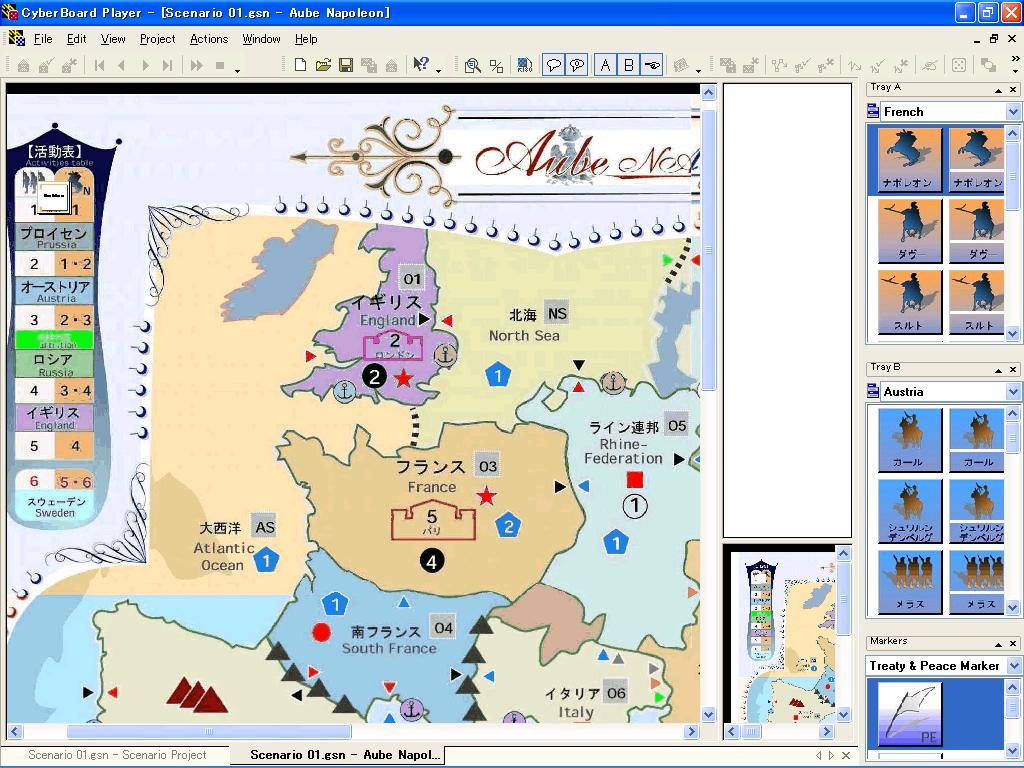The width and height of the screenshot is (1024, 768).
Task: Open the File menu
Action: click(43, 39)
